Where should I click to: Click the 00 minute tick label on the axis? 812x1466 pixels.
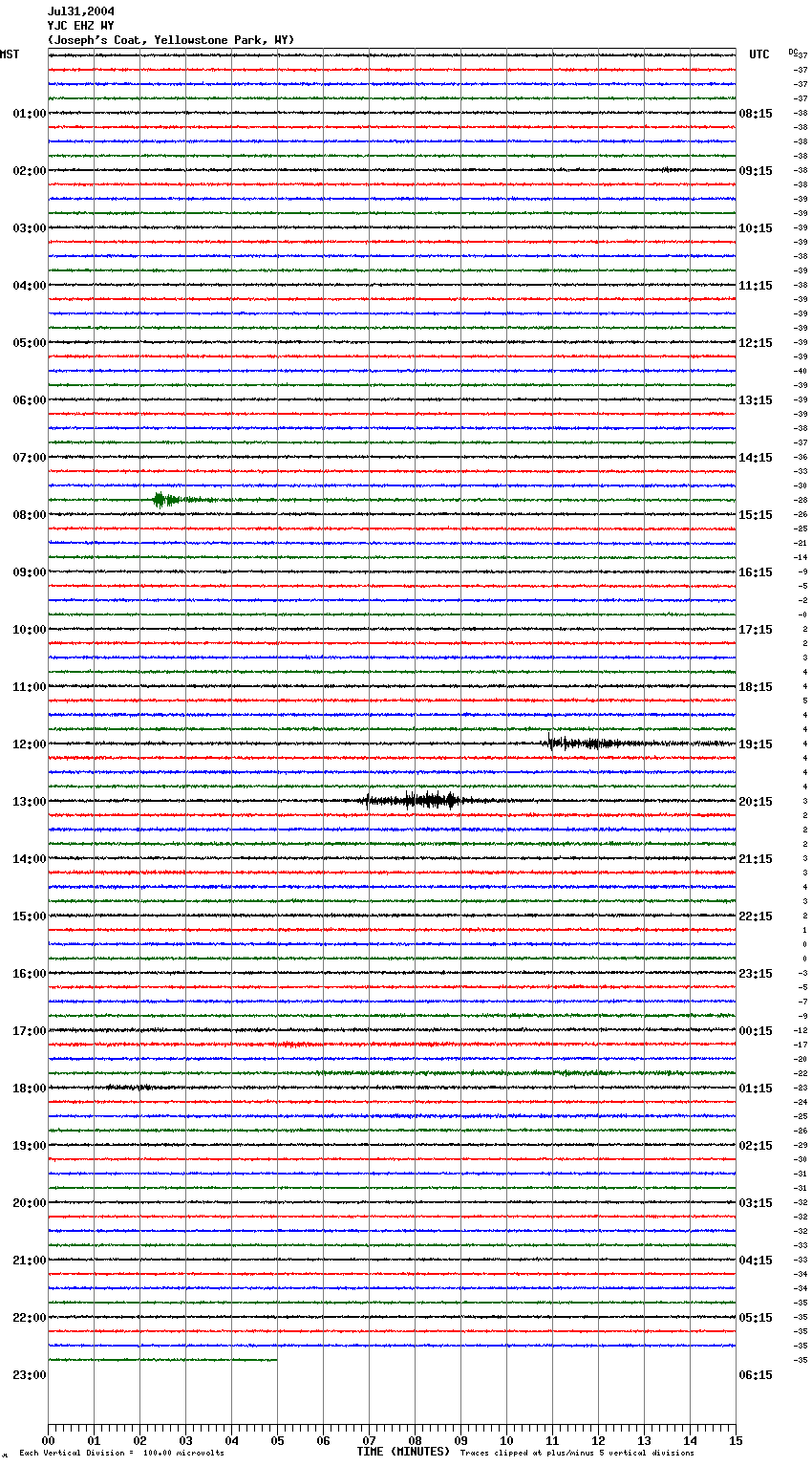48,1441
